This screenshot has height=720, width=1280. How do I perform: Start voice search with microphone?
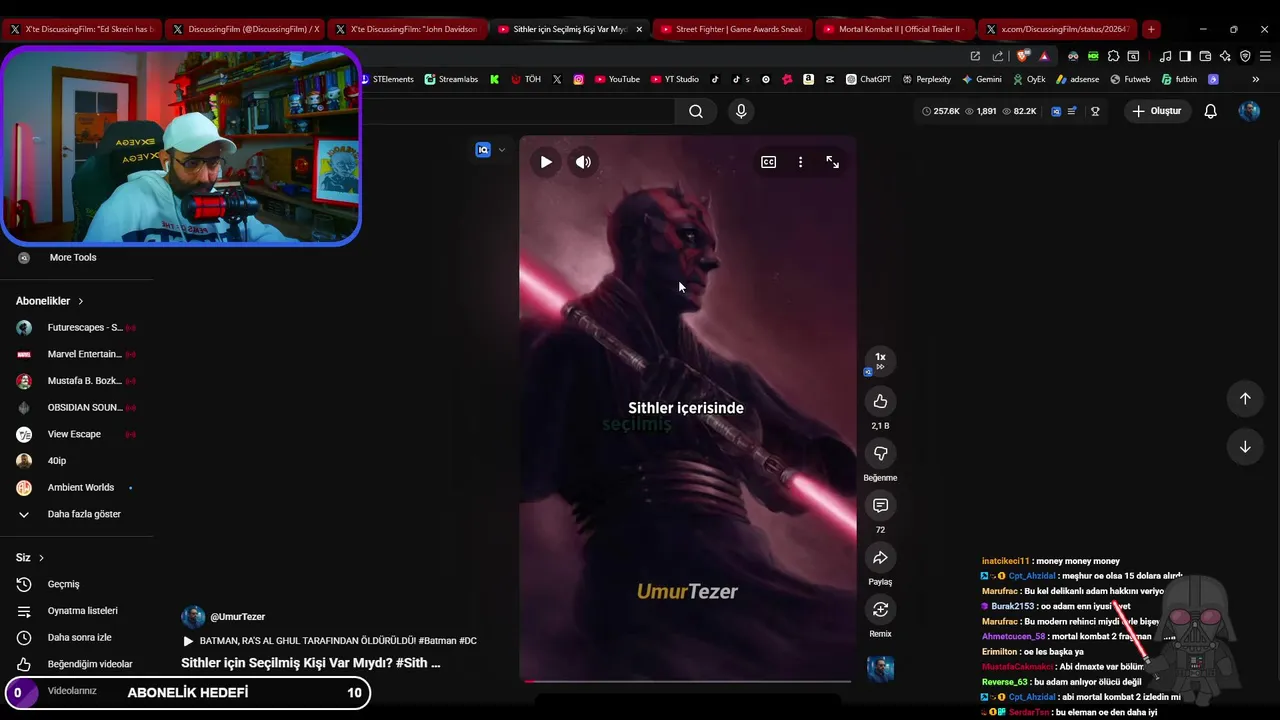click(741, 111)
